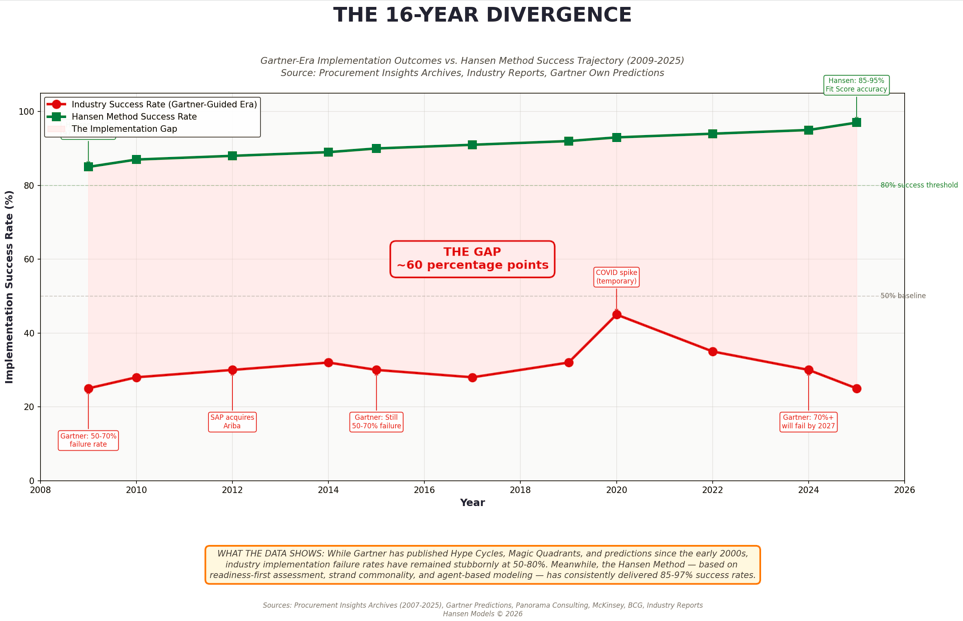Click the 'WHAT THE DATA SHOWS' summary box
The width and height of the screenshot is (963, 621).
tap(482, 564)
